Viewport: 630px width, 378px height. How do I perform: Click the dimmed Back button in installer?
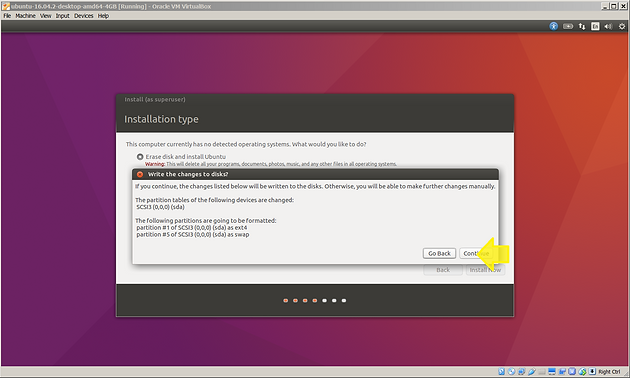pyautogui.click(x=443, y=270)
